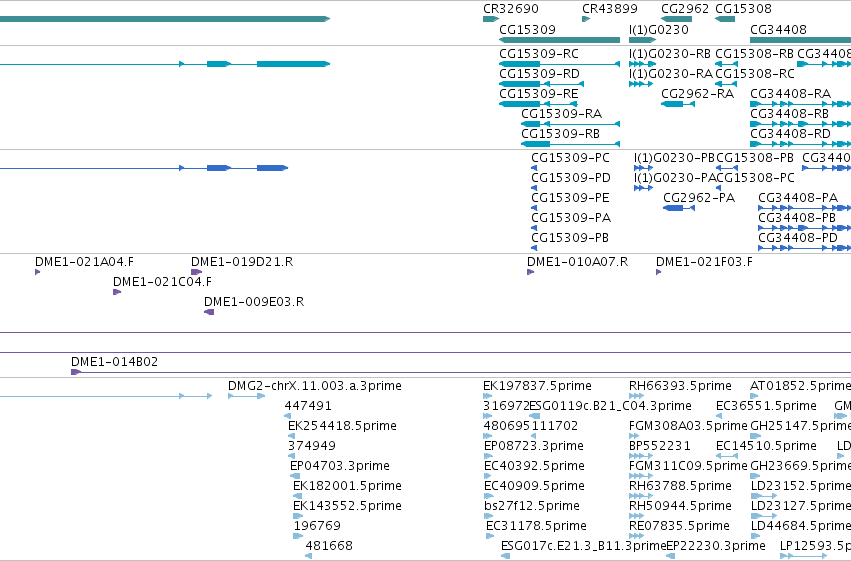Click transcript CG15309-RB
The image size is (851, 561).
tap(570, 144)
